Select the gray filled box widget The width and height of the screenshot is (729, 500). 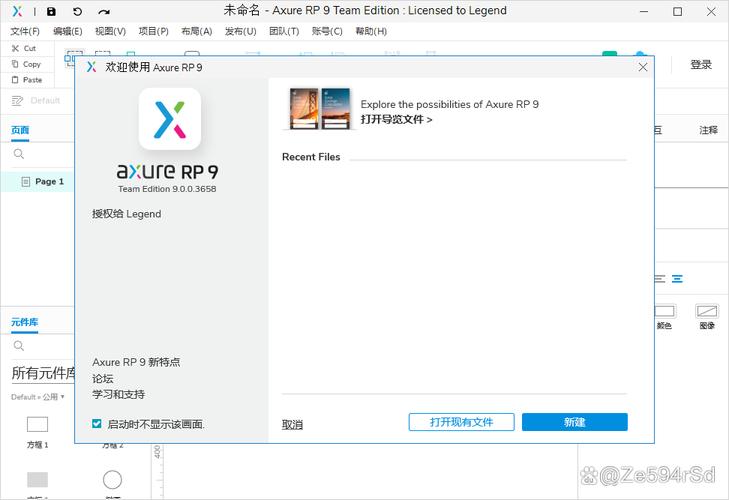point(37,479)
